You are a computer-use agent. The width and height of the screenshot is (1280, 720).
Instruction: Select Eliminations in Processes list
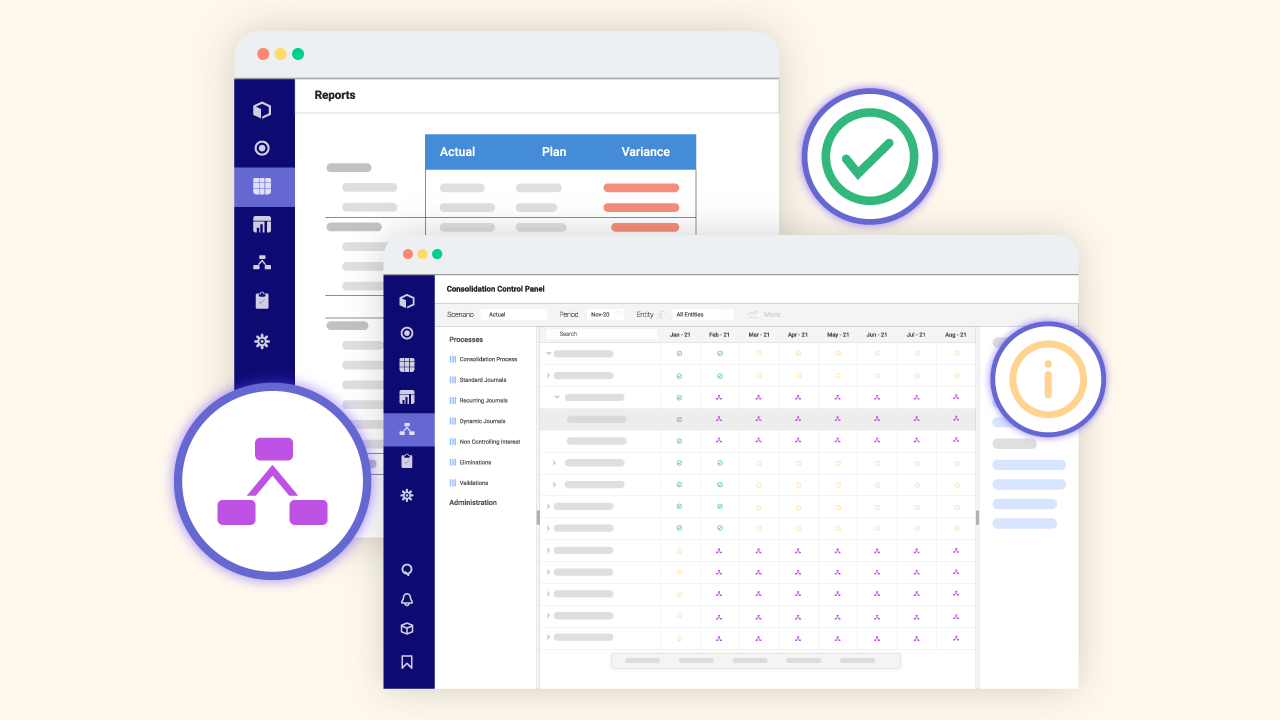click(x=471, y=462)
